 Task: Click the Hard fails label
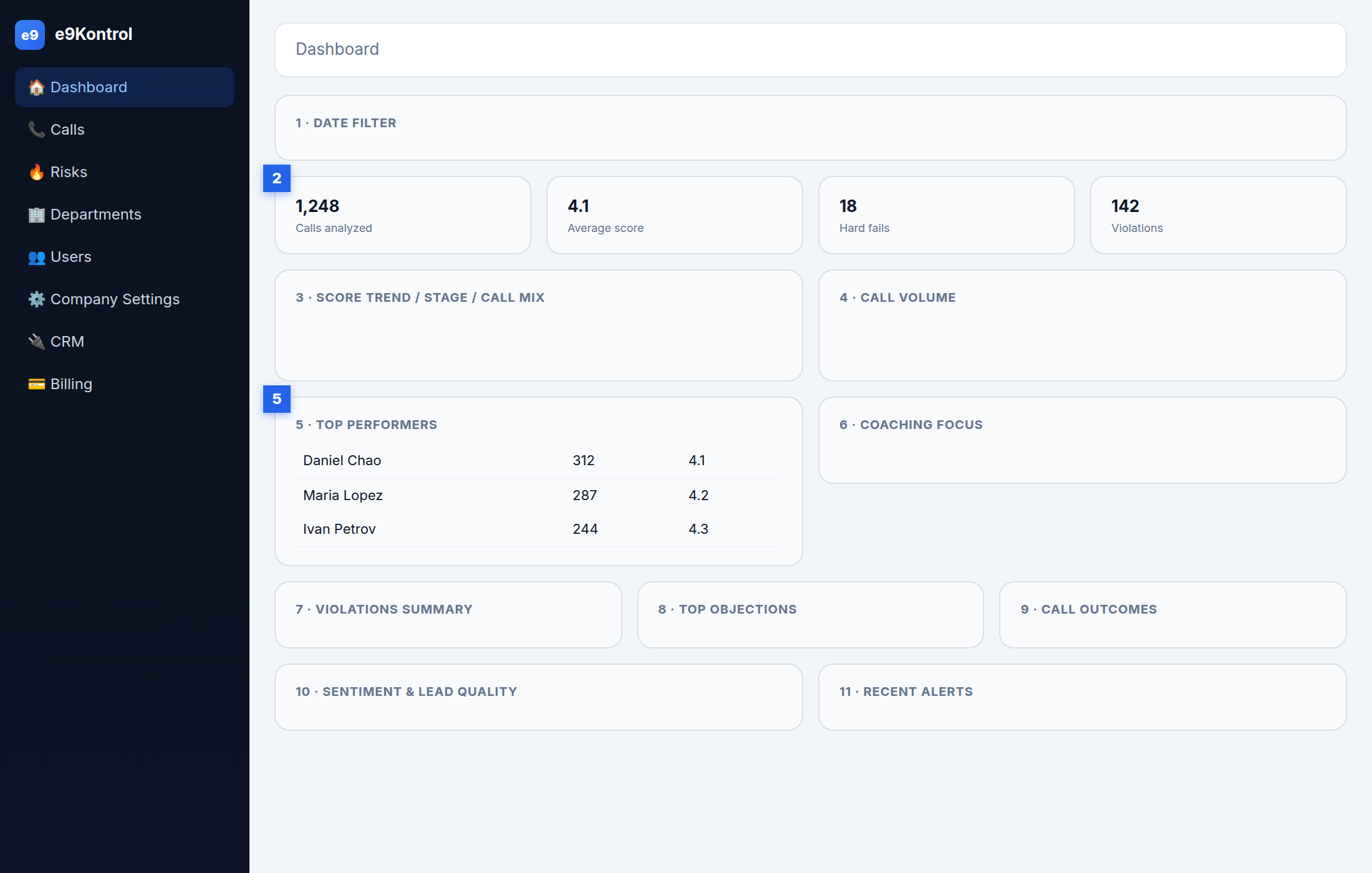pyautogui.click(x=864, y=228)
